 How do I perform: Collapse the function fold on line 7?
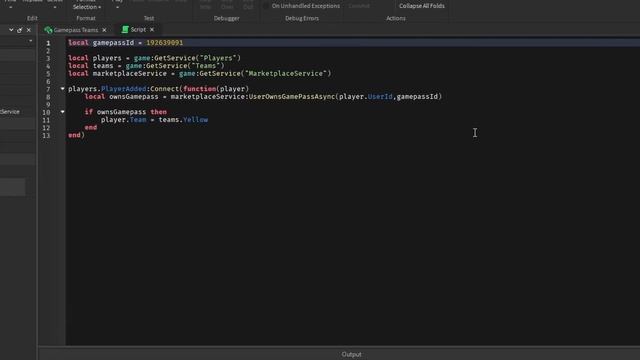point(62,89)
